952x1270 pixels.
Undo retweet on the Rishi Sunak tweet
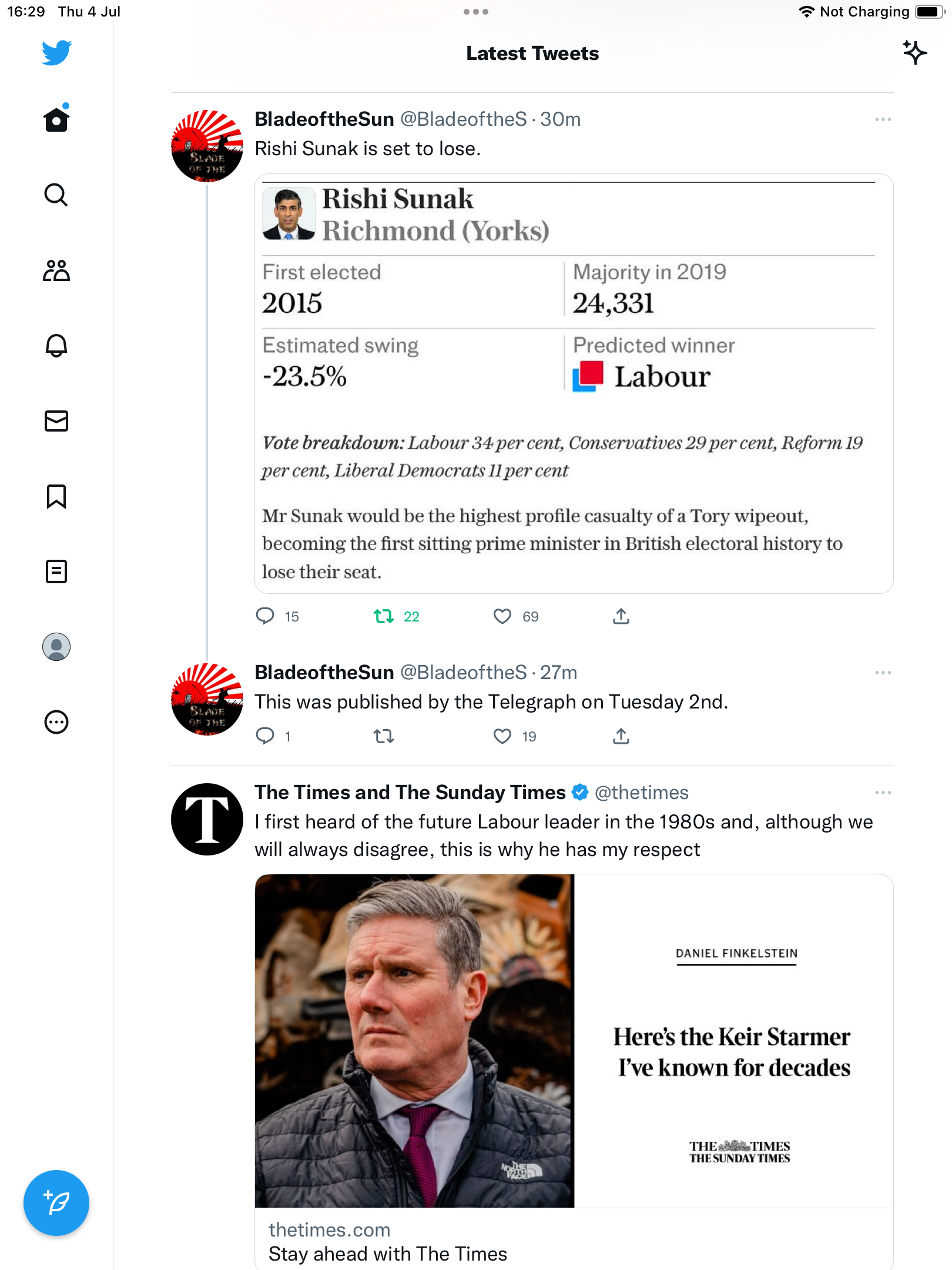(x=384, y=616)
